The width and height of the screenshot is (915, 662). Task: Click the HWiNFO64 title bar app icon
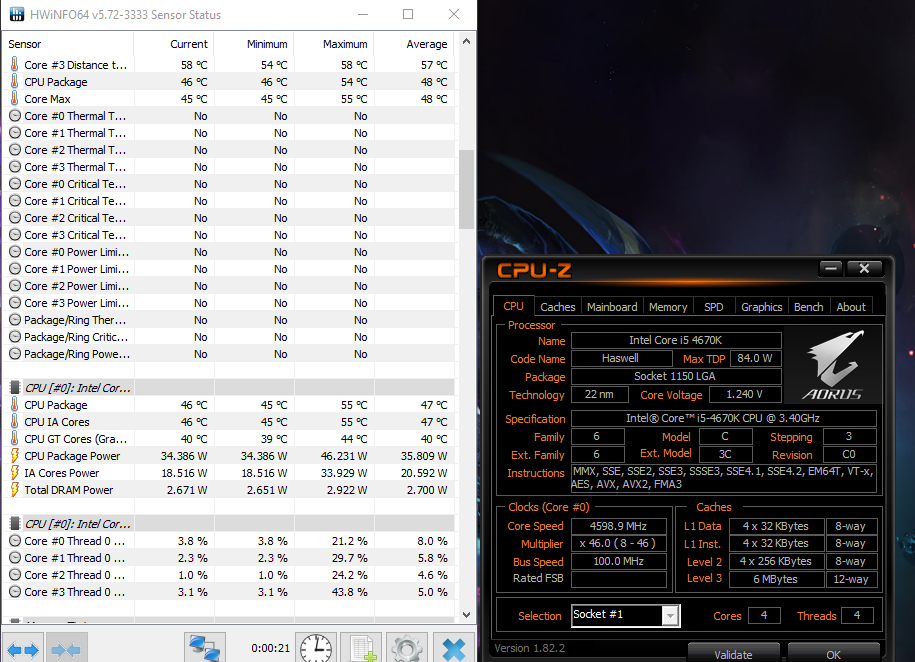pos(16,15)
